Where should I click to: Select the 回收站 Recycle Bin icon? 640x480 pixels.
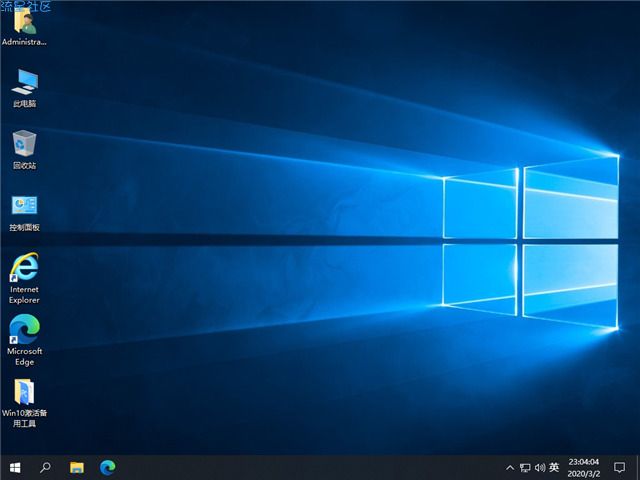[x=24, y=143]
